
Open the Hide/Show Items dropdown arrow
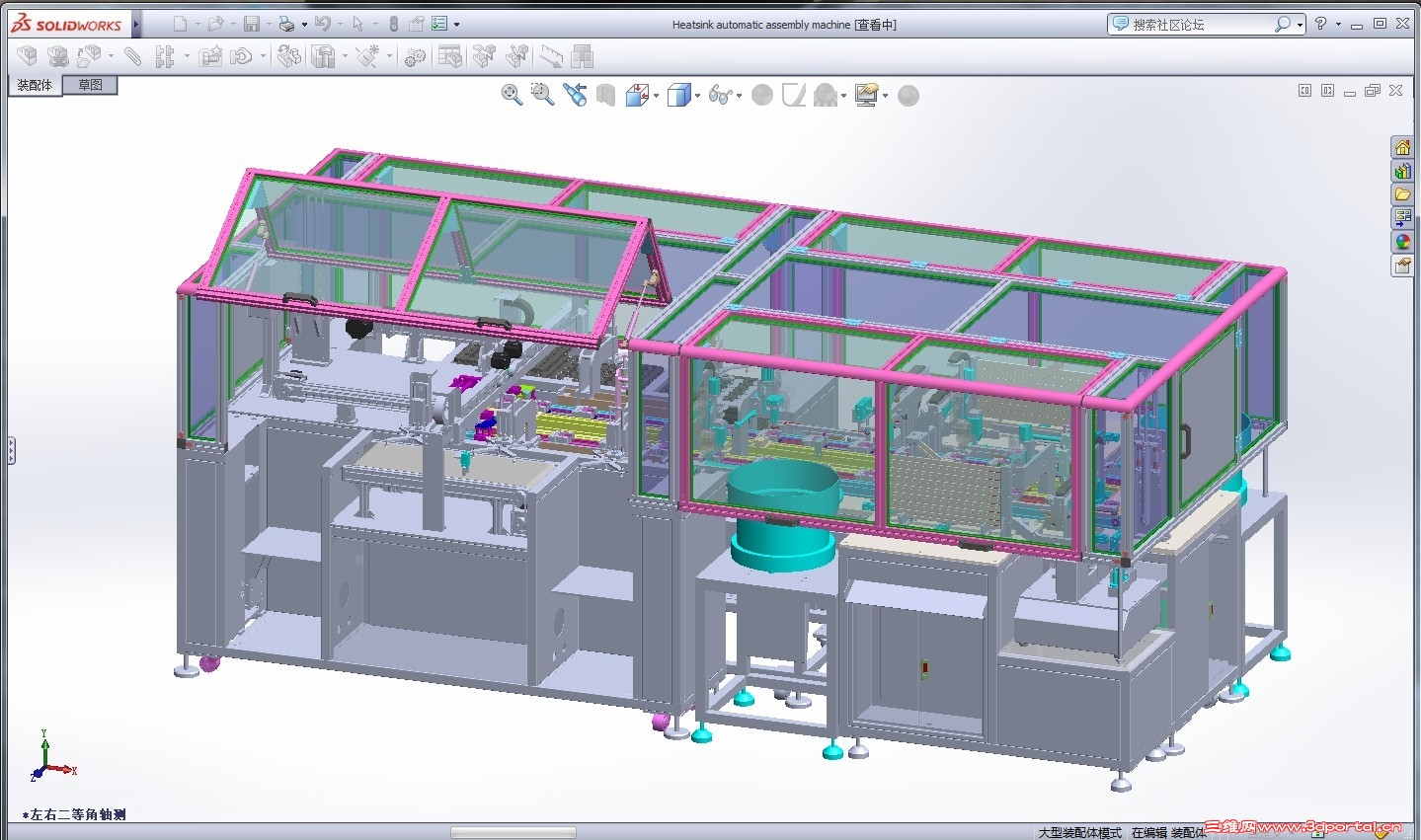point(739,96)
